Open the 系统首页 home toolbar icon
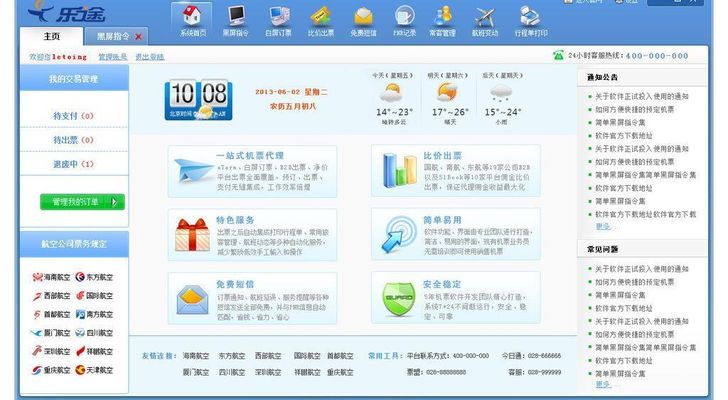Viewport: 728px width, 400px height. (192, 20)
